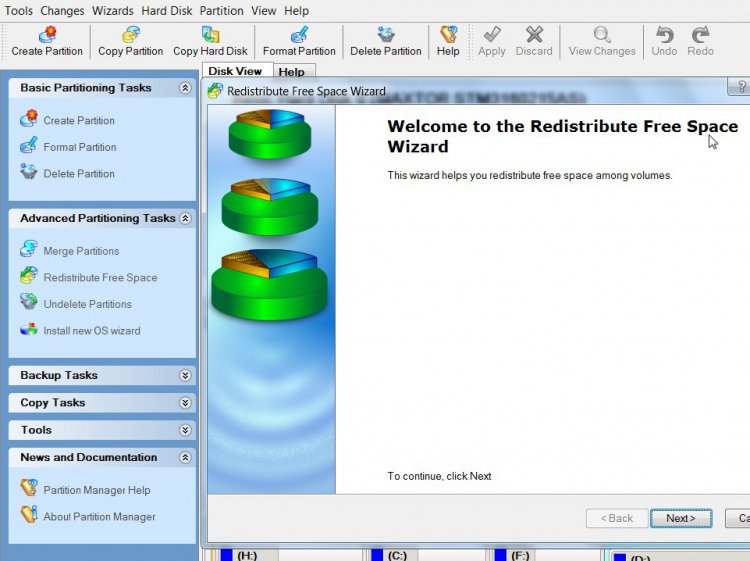Open the Partition menu
750x561 pixels.
pos(221,11)
